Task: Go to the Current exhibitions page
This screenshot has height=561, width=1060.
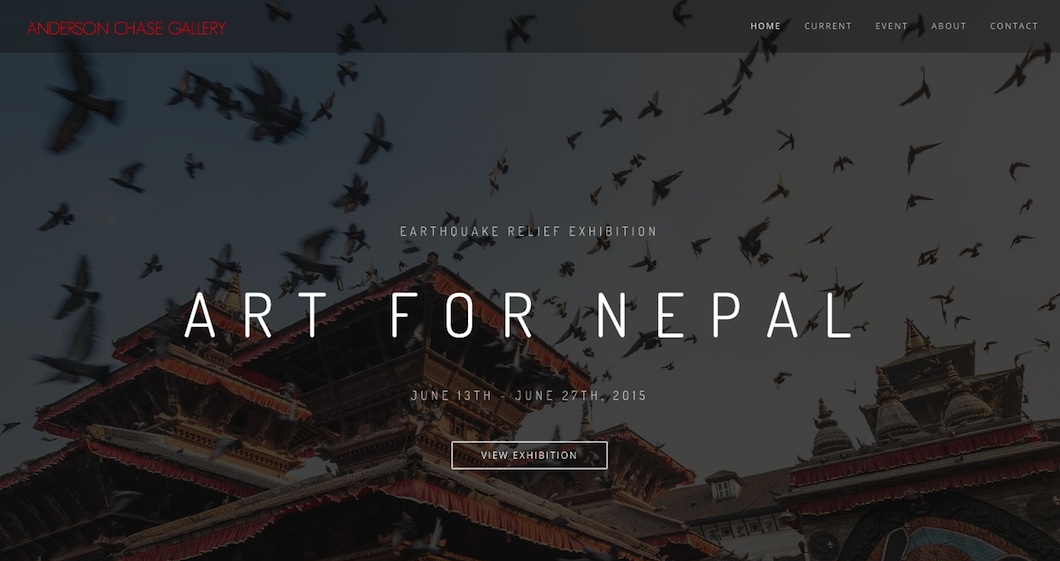Action: click(x=828, y=26)
